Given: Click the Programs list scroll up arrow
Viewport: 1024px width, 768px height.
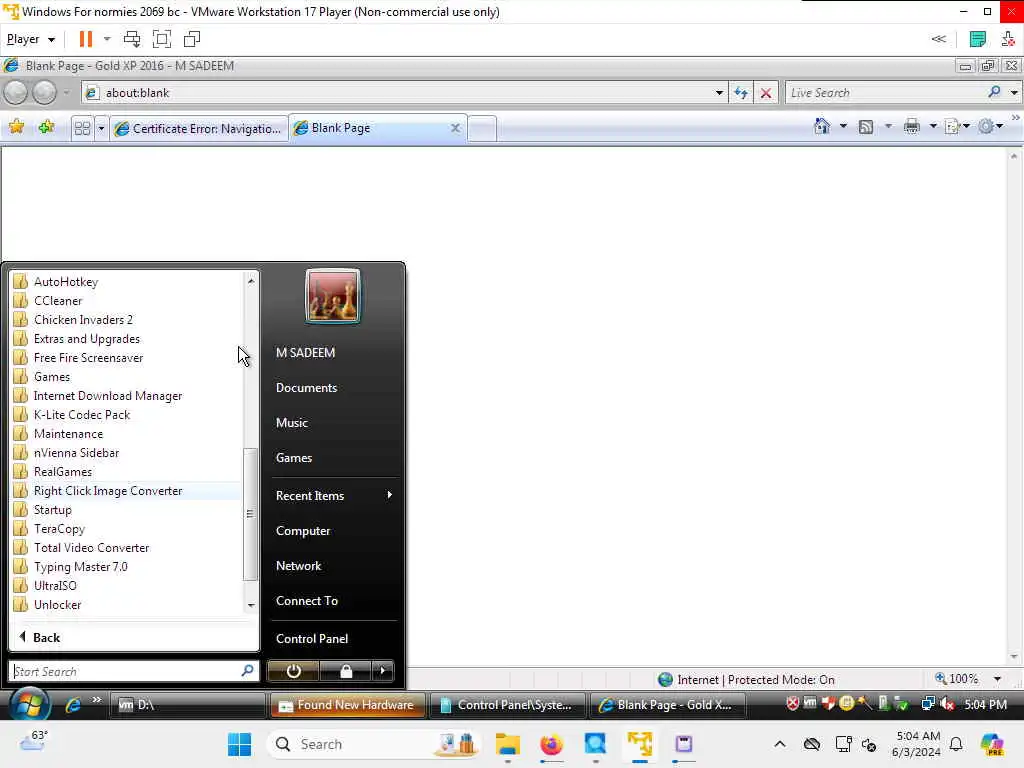Looking at the screenshot, I should tap(251, 281).
